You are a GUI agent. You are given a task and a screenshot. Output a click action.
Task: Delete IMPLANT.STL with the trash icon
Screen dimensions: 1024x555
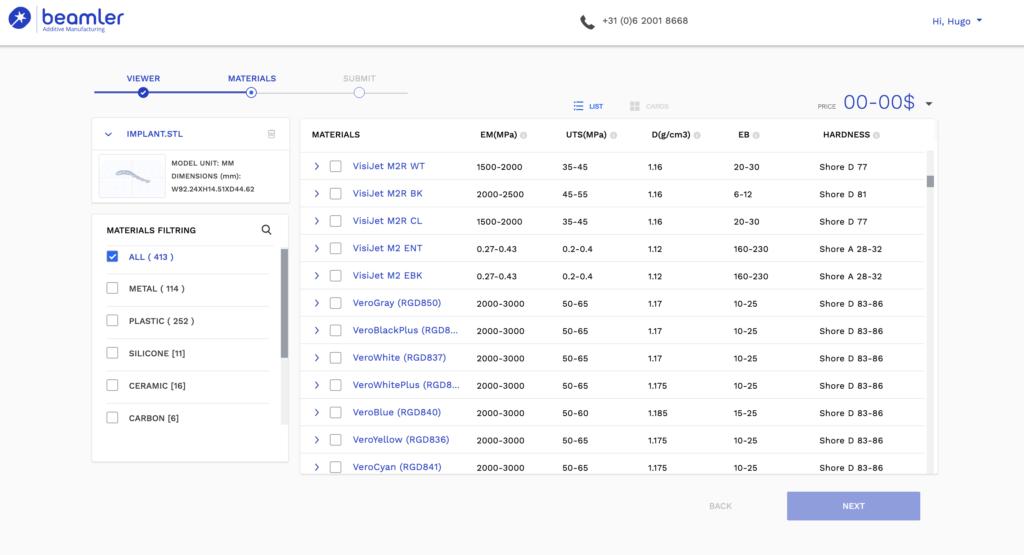272,134
